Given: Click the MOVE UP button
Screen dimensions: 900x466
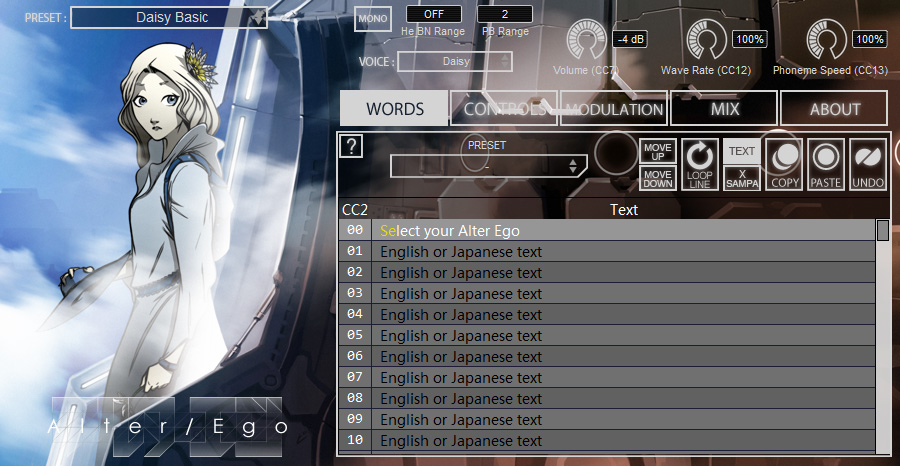Looking at the screenshot, I should click(658, 152).
